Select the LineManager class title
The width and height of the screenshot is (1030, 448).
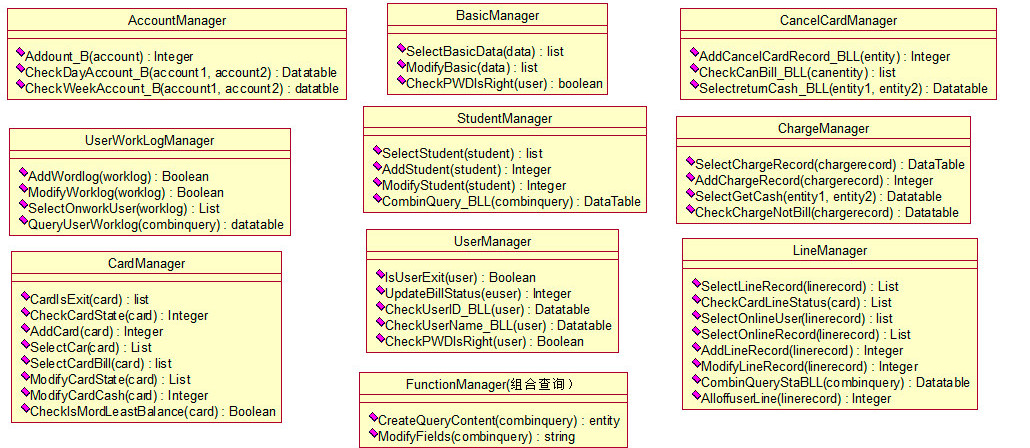click(x=830, y=250)
